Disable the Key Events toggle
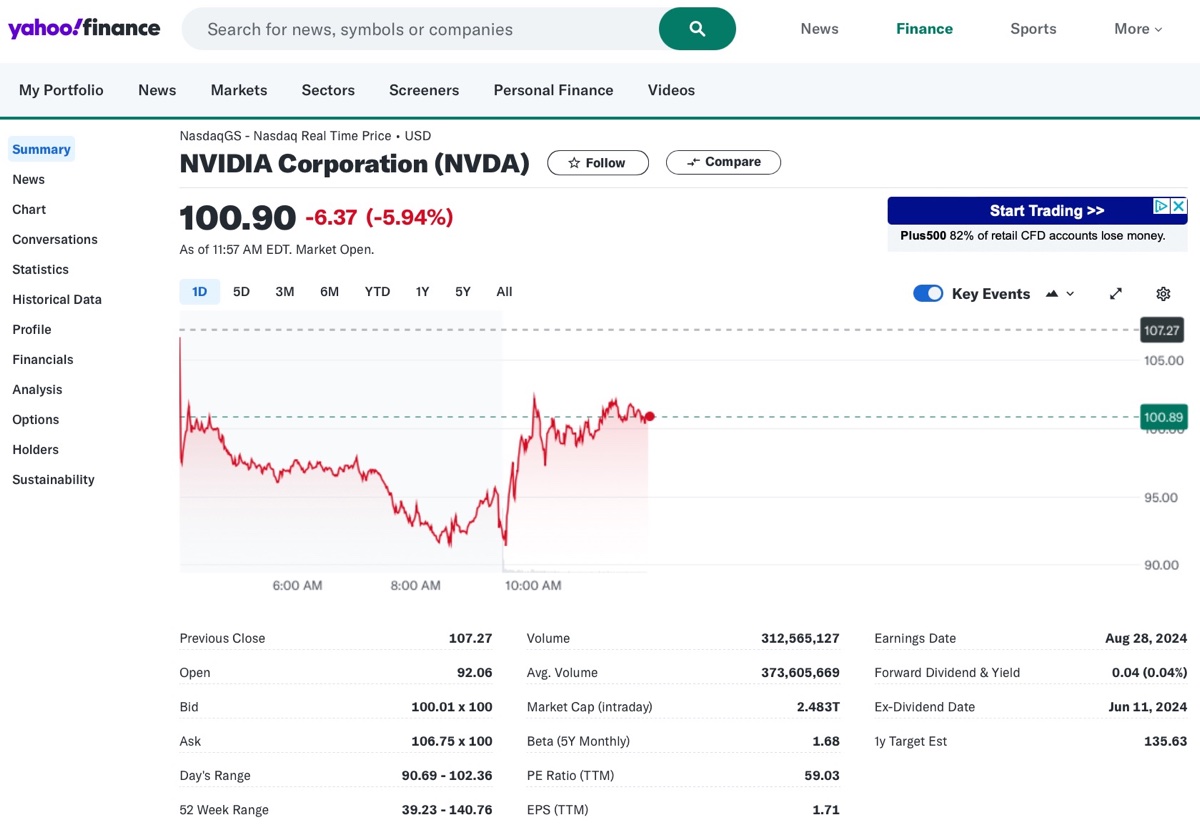 [928, 293]
